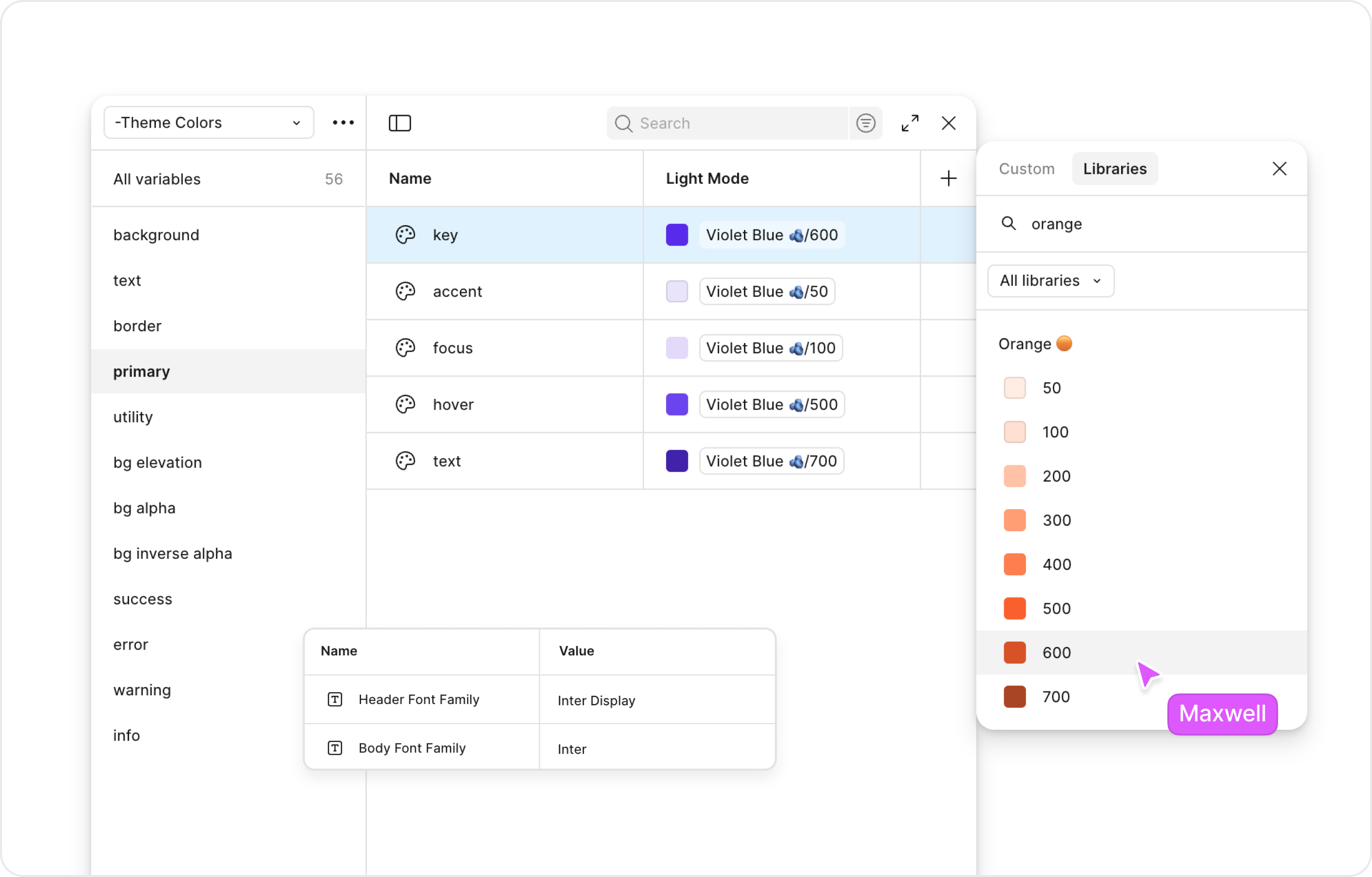Close the color library picker panel
1372x877 pixels.
click(1279, 169)
